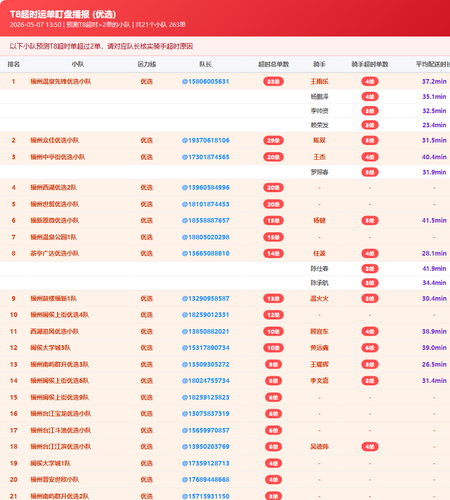Viewport: 450px width, 500px height.
Task: Open mention @13509305272
Action: pos(206,364)
